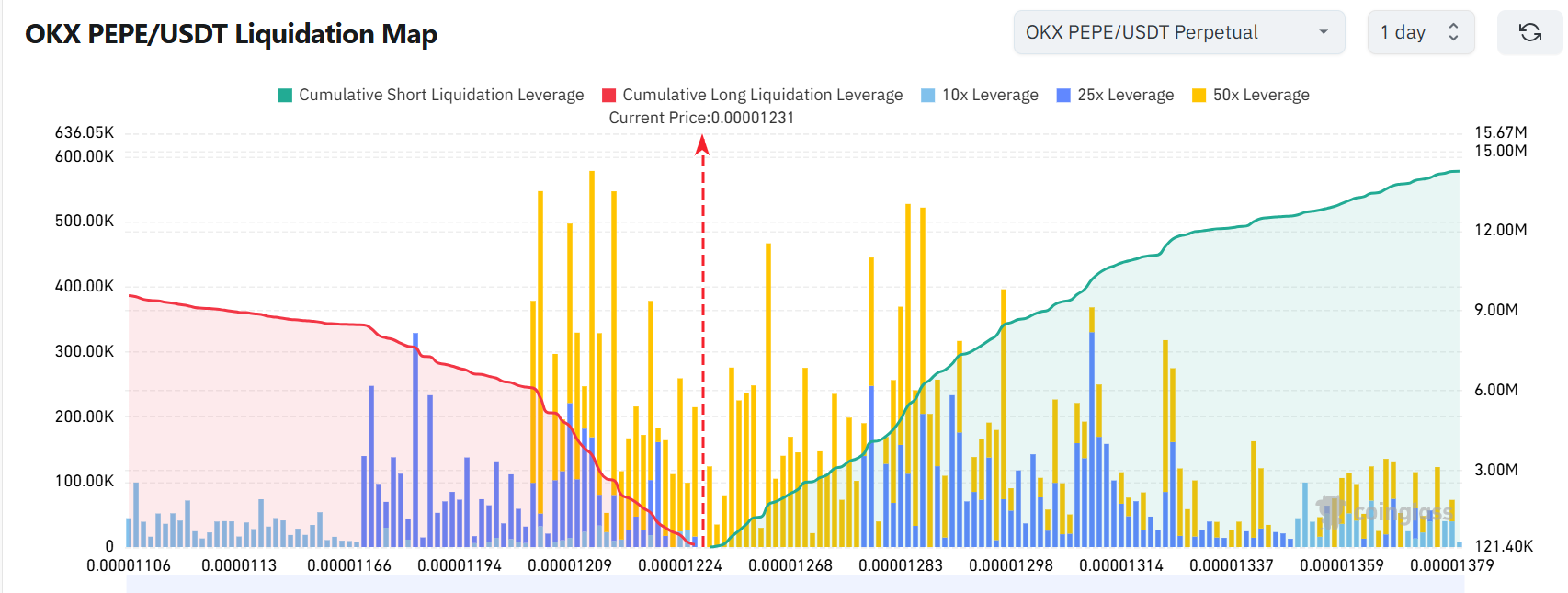Click left axis value 300.00K

[x=85, y=351]
